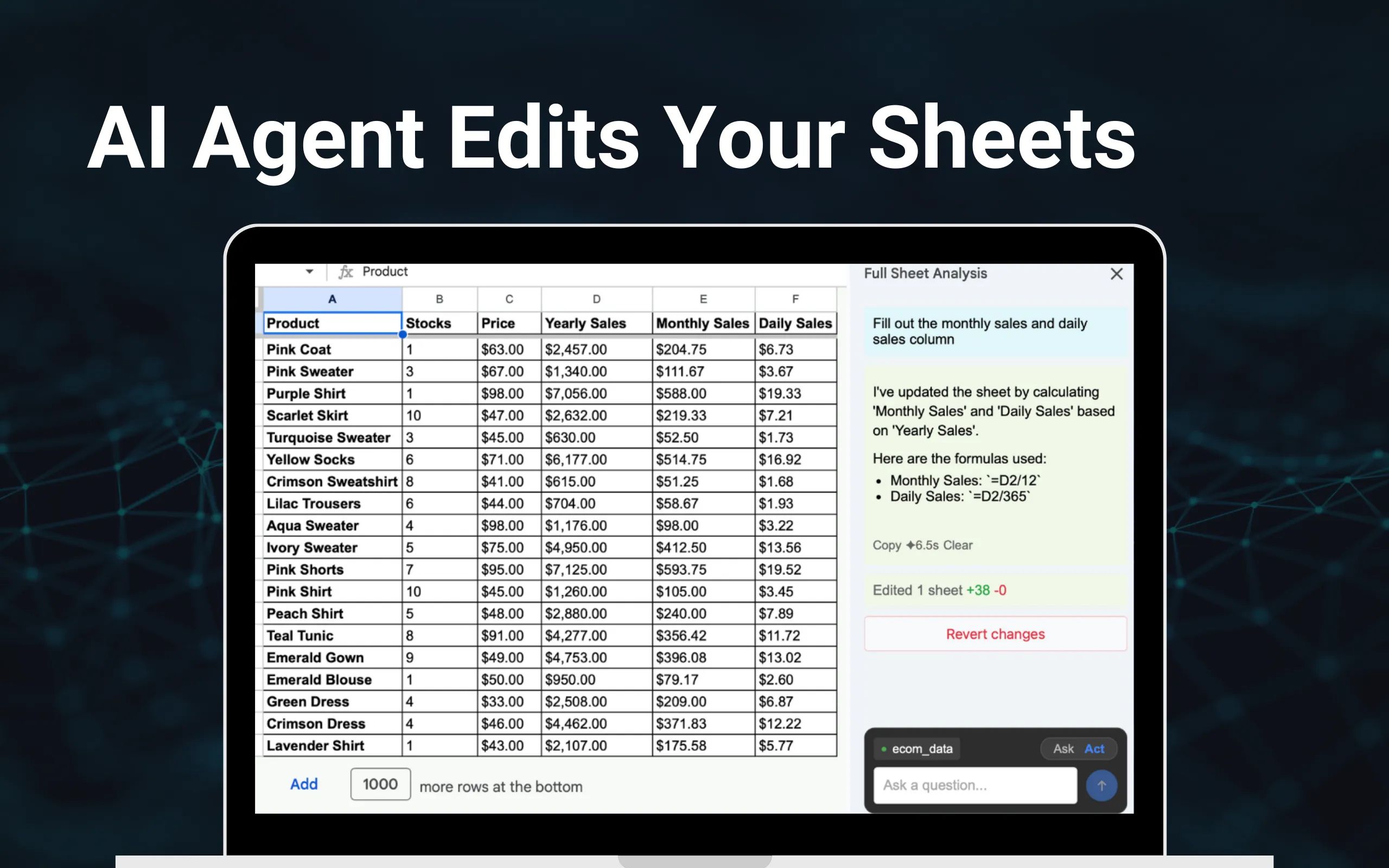Click the green status dot next to ecom_data
Viewport: 1389px width, 868px height.
pos(884,748)
